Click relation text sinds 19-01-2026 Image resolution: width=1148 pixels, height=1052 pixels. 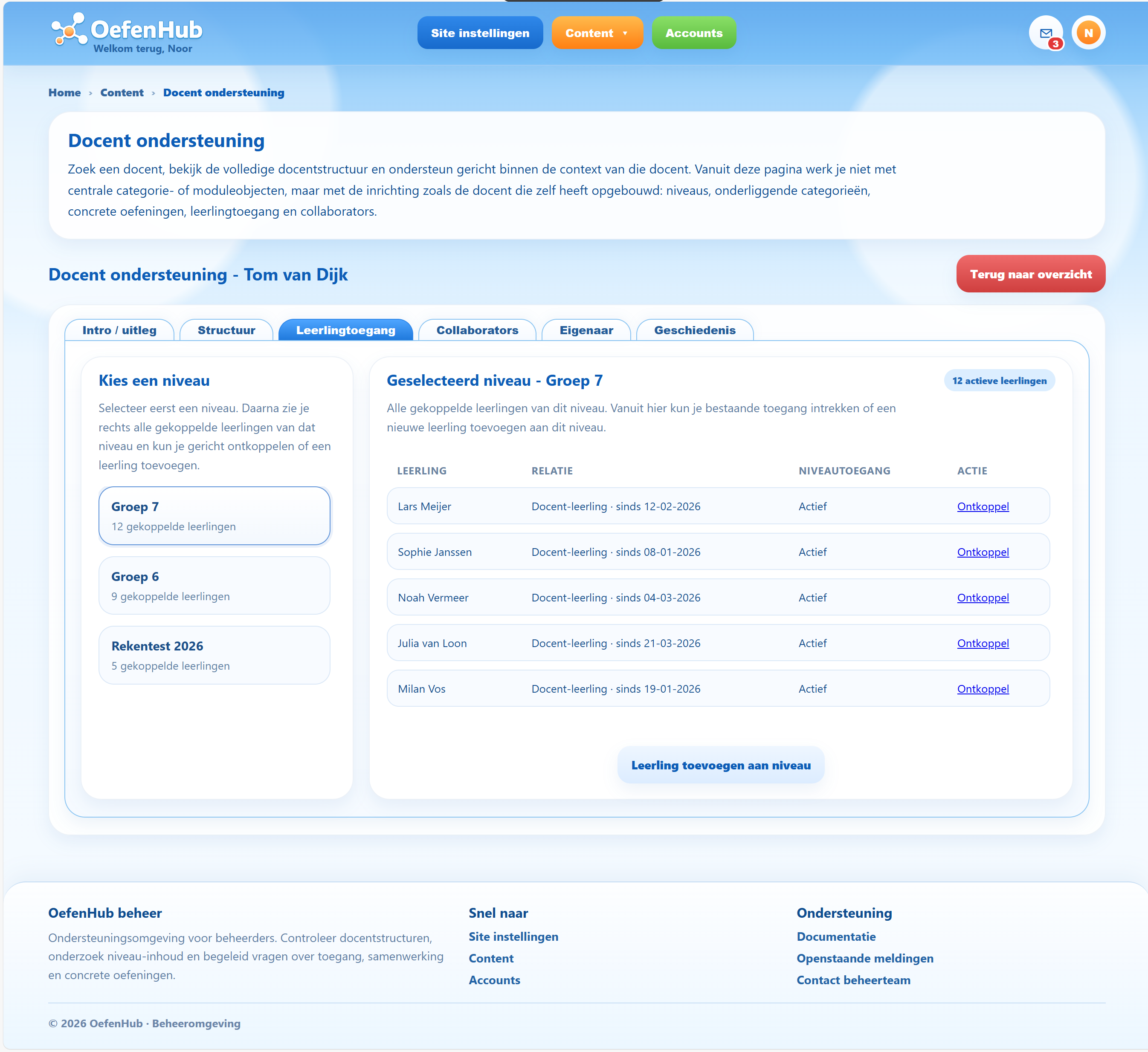tap(658, 688)
